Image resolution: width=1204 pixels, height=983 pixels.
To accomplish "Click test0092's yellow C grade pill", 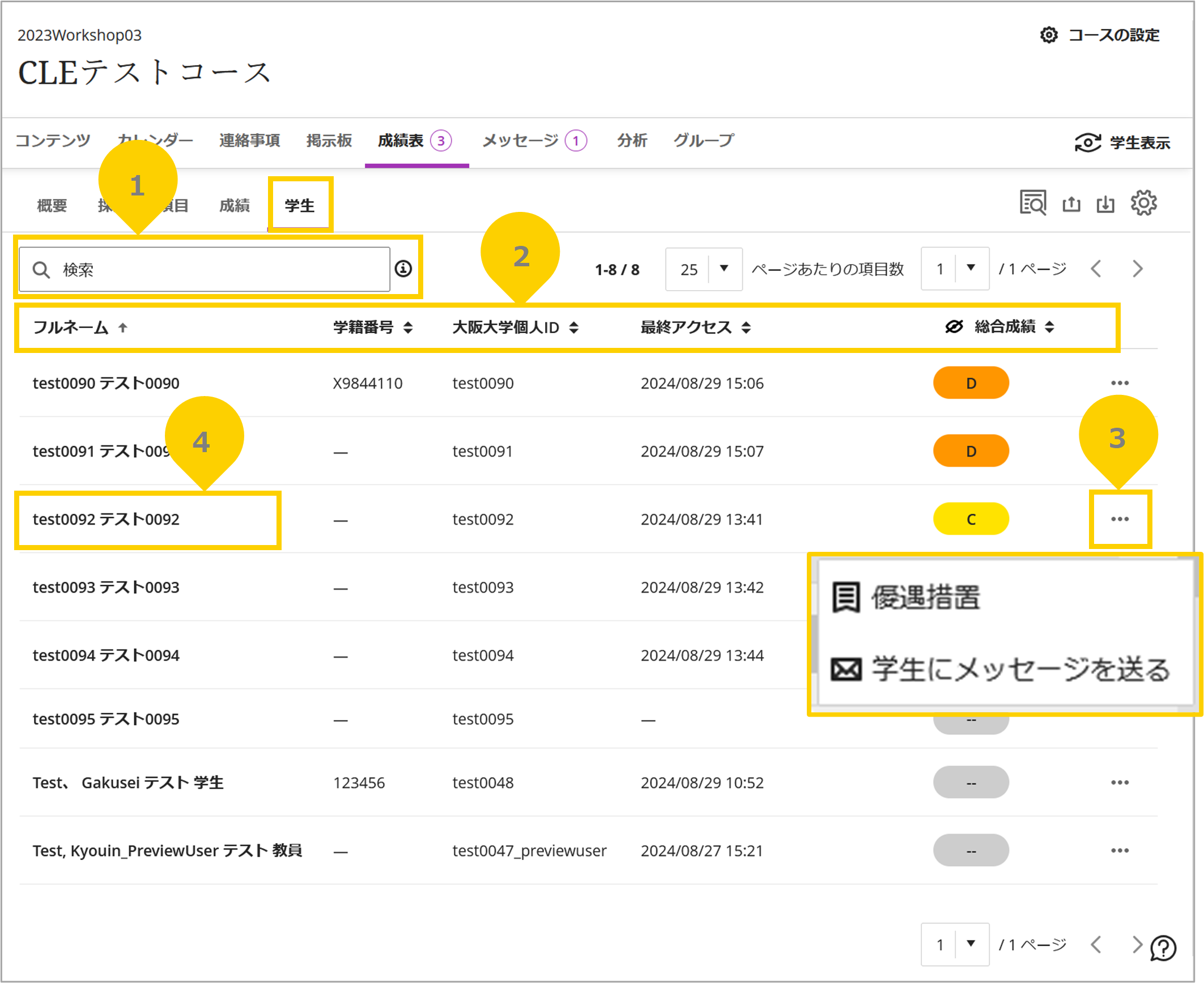I will (971, 519).
